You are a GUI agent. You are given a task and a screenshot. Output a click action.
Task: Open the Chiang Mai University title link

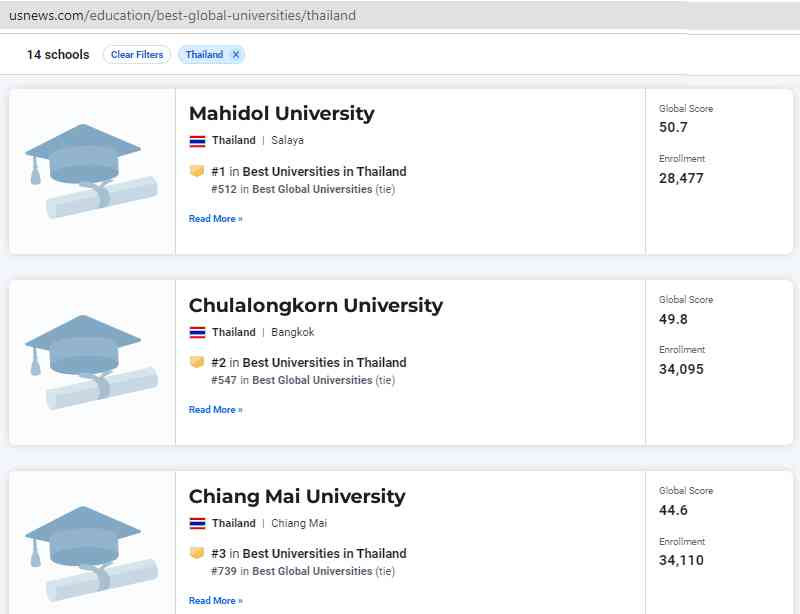[297, 496]
